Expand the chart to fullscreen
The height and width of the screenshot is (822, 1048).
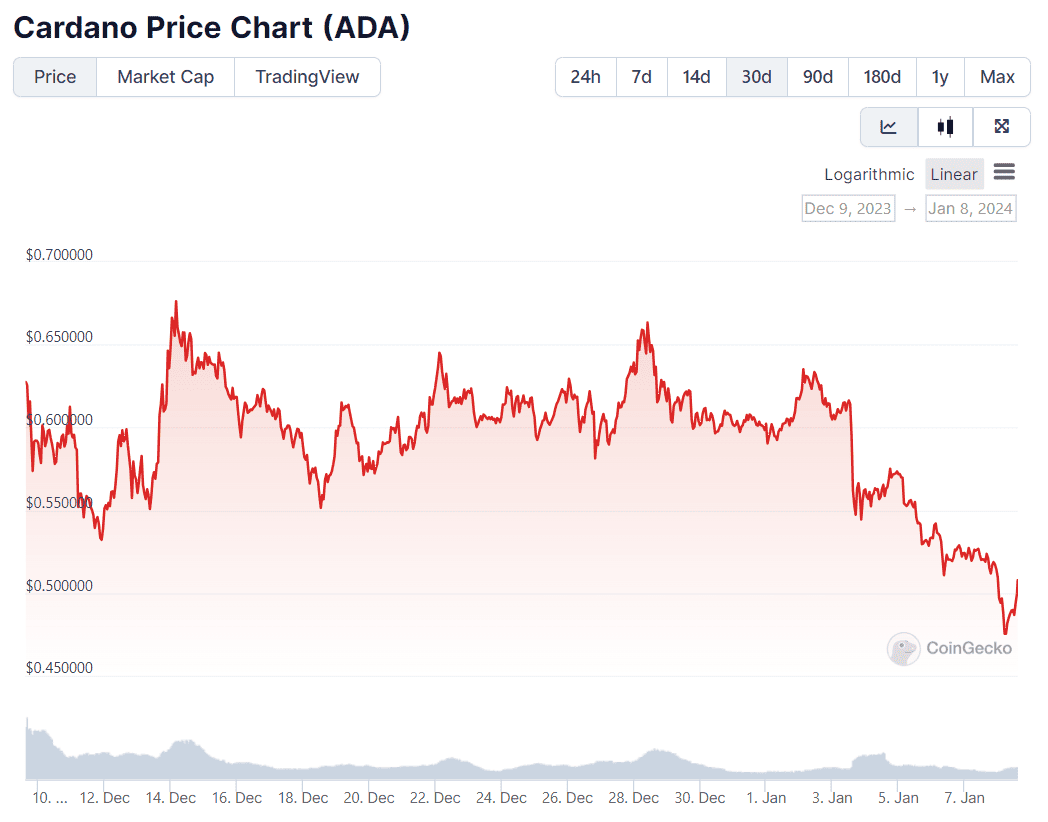[1002, 127]
